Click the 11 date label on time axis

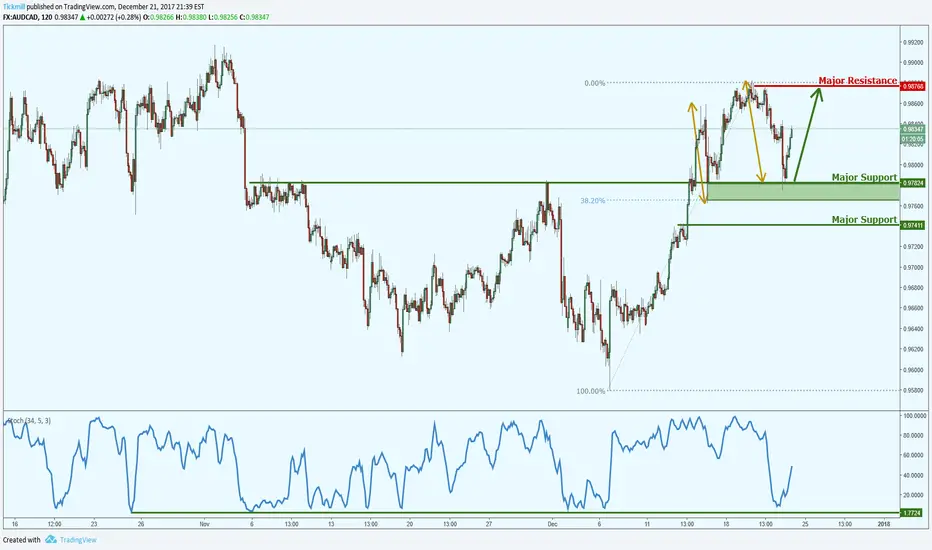coord(647,524)
